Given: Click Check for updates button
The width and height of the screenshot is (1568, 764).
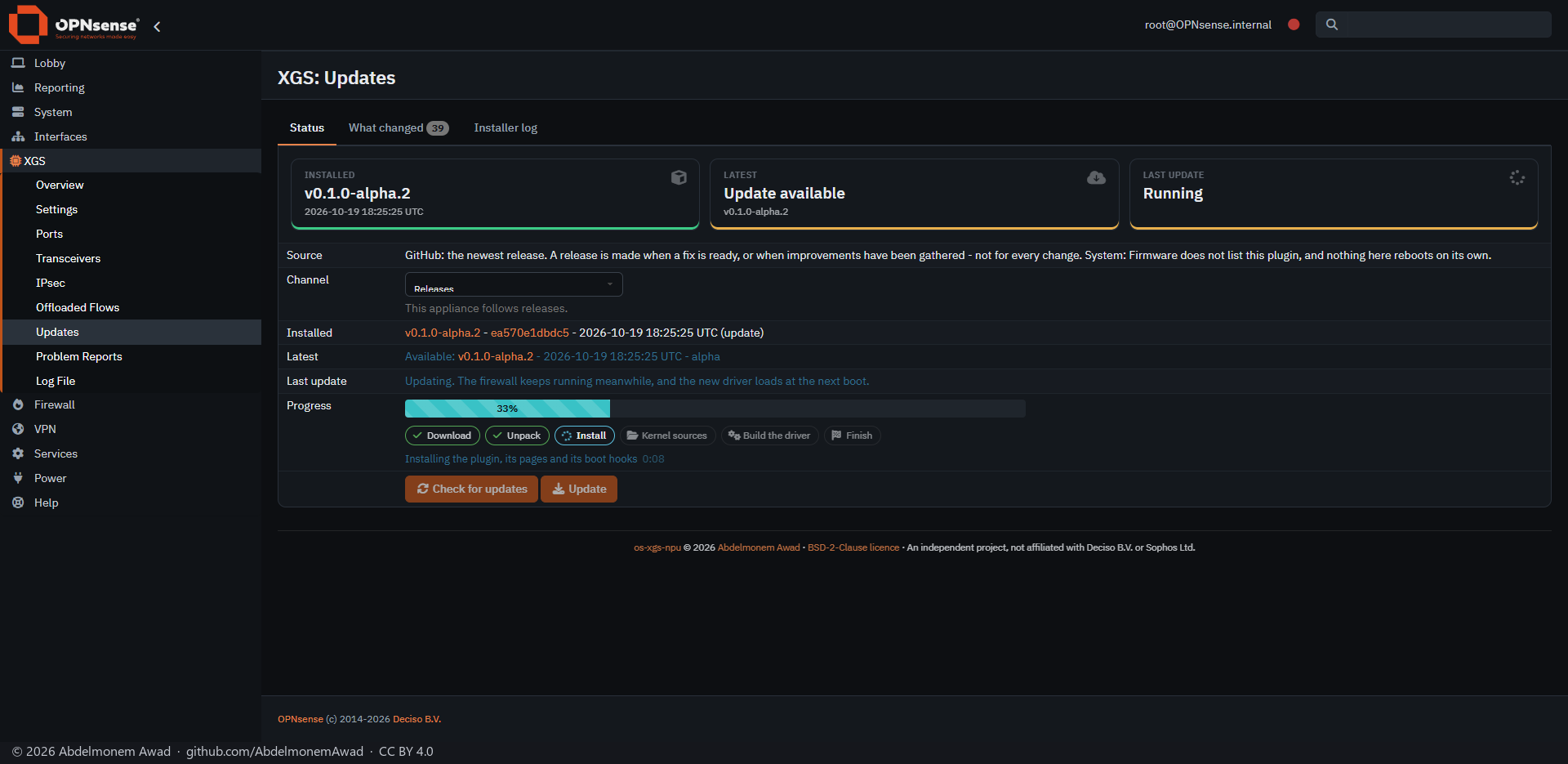Looking at the screenshot, I should [x=471, y=489].
